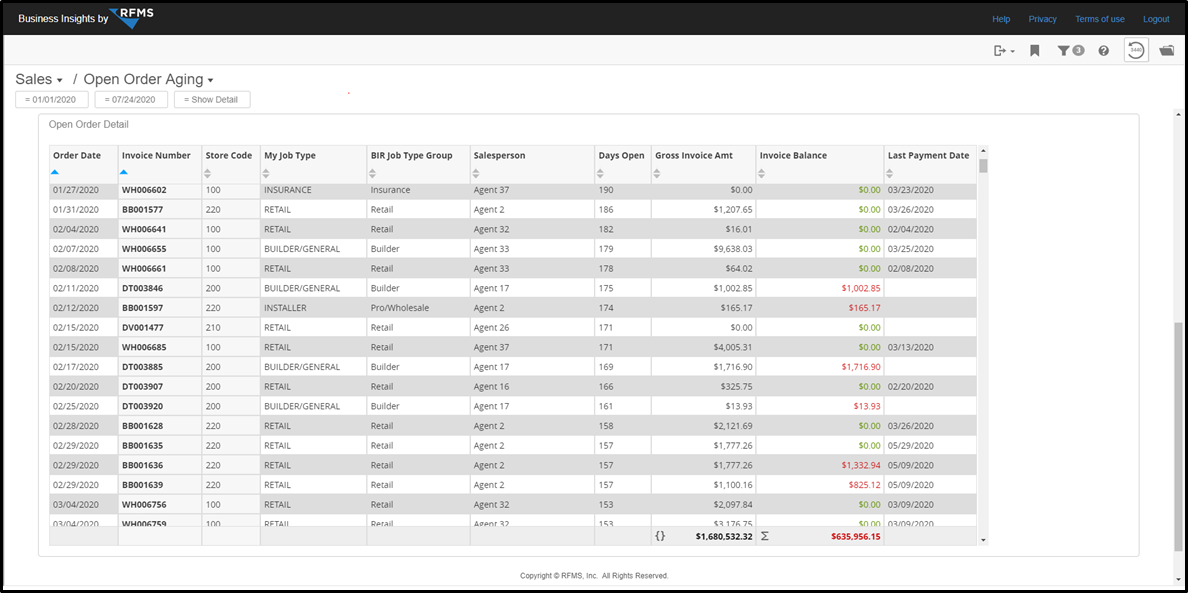Select invoice number WH006602
Viewport: 1188px width, 593px height.
tap(144, 190)
